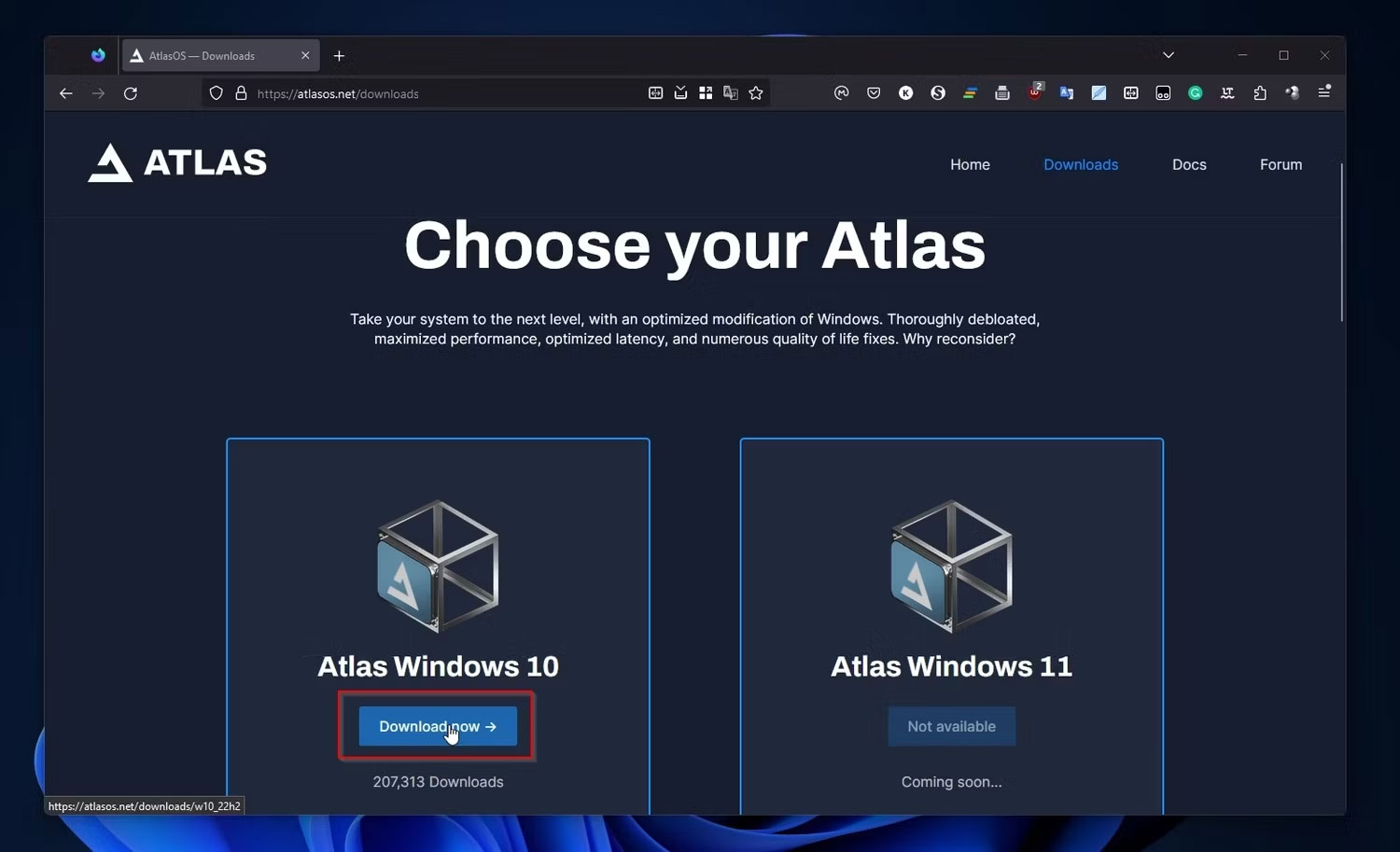1400x852 pixels.
Task: Open the LanguageTool LT extension icon
Action: (x=1227, y=93)
